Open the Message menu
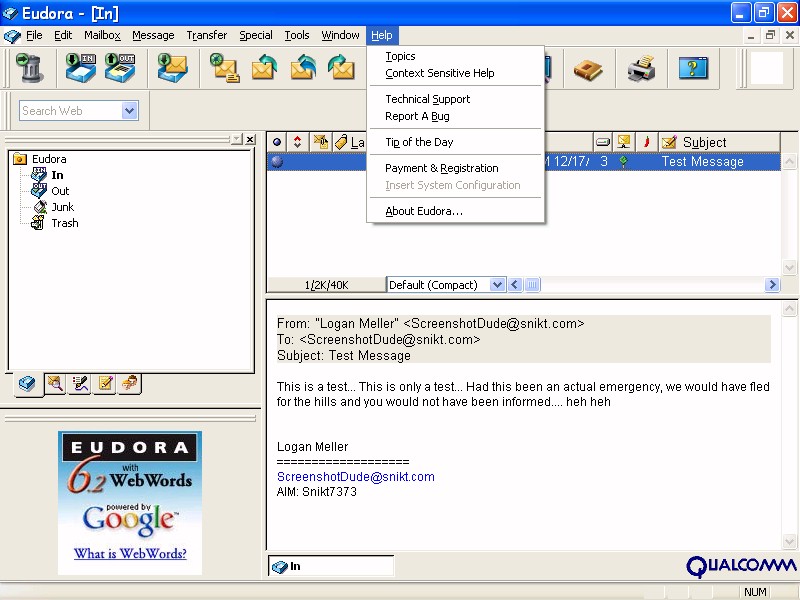 pyautogui.click(x=153, y=35)
